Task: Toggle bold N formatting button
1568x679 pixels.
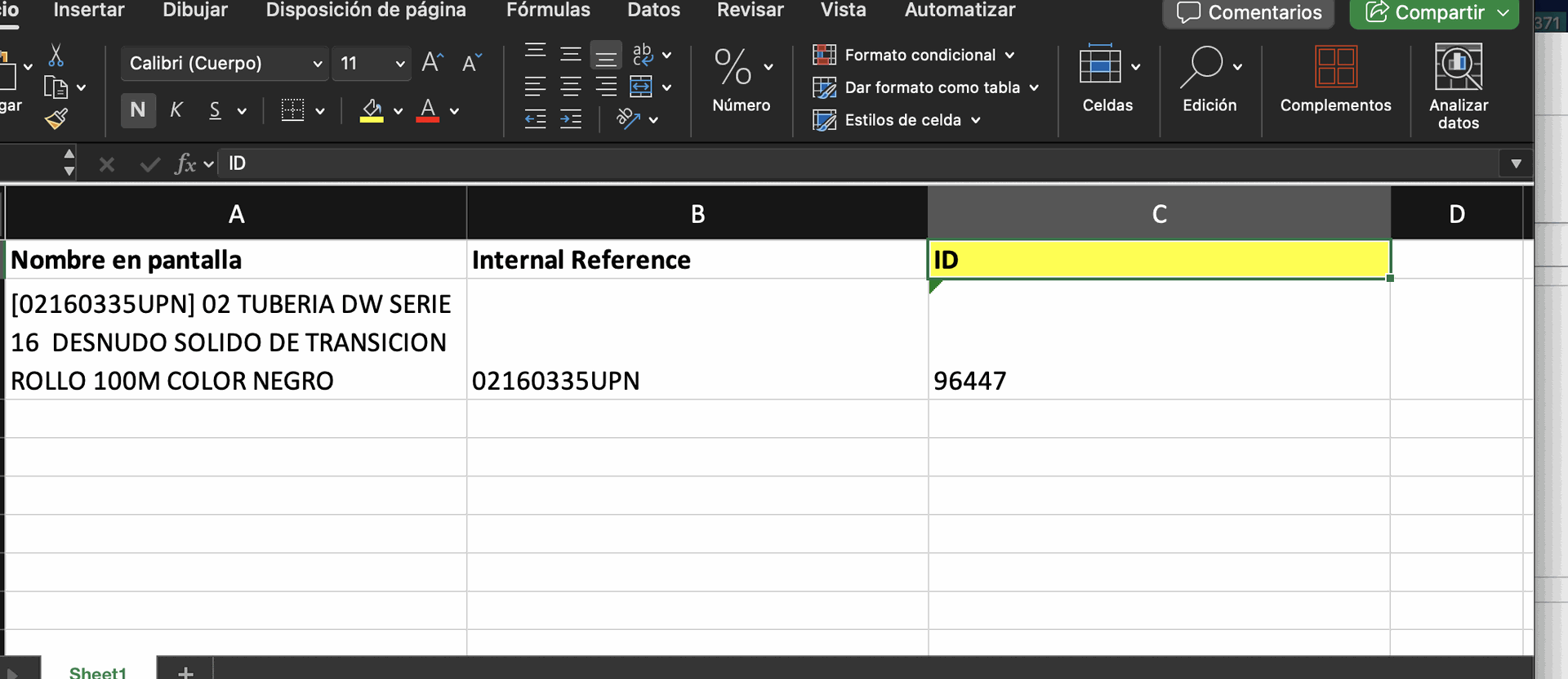Action: (x=138, y=110)
